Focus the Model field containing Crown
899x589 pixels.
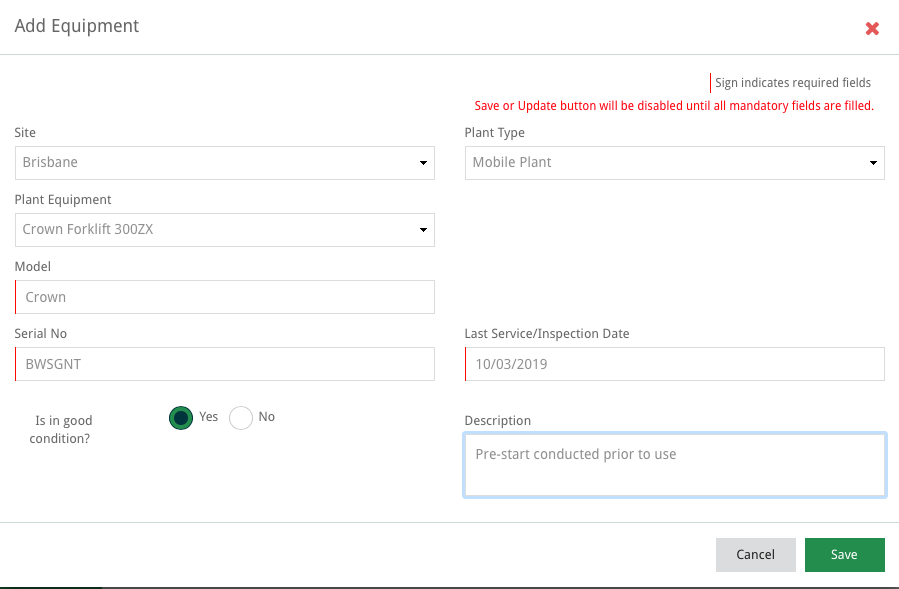point(225,297)
